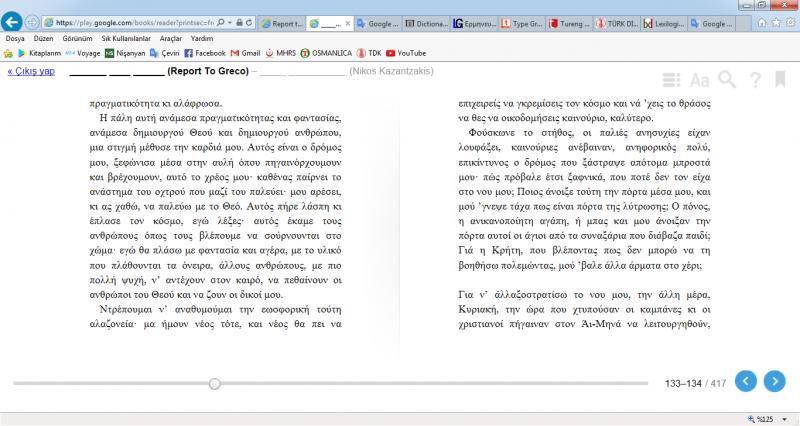This screenshot has width=800, height=426.
Task: Click the Report To Greco book title
Action: coord(208,71)
